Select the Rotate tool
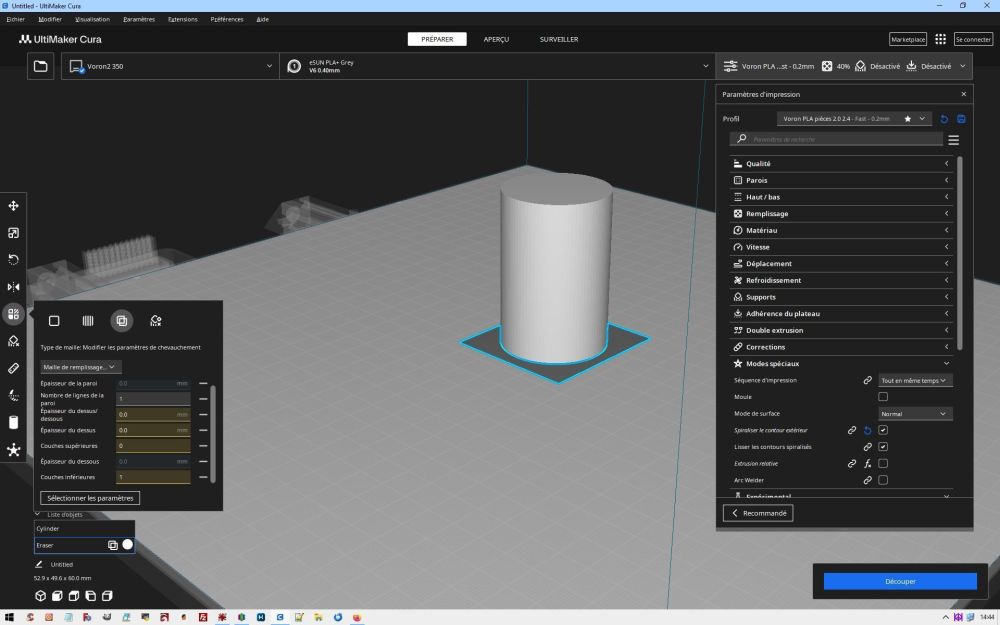 14,260
